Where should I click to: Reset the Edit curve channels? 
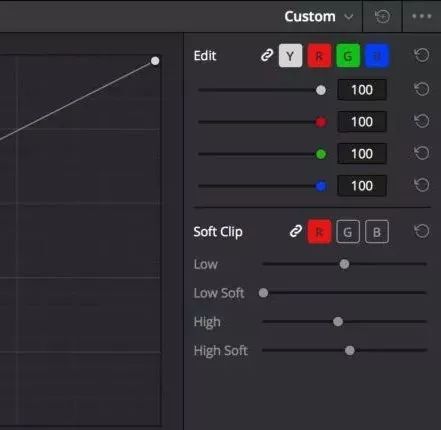(422, 55)
